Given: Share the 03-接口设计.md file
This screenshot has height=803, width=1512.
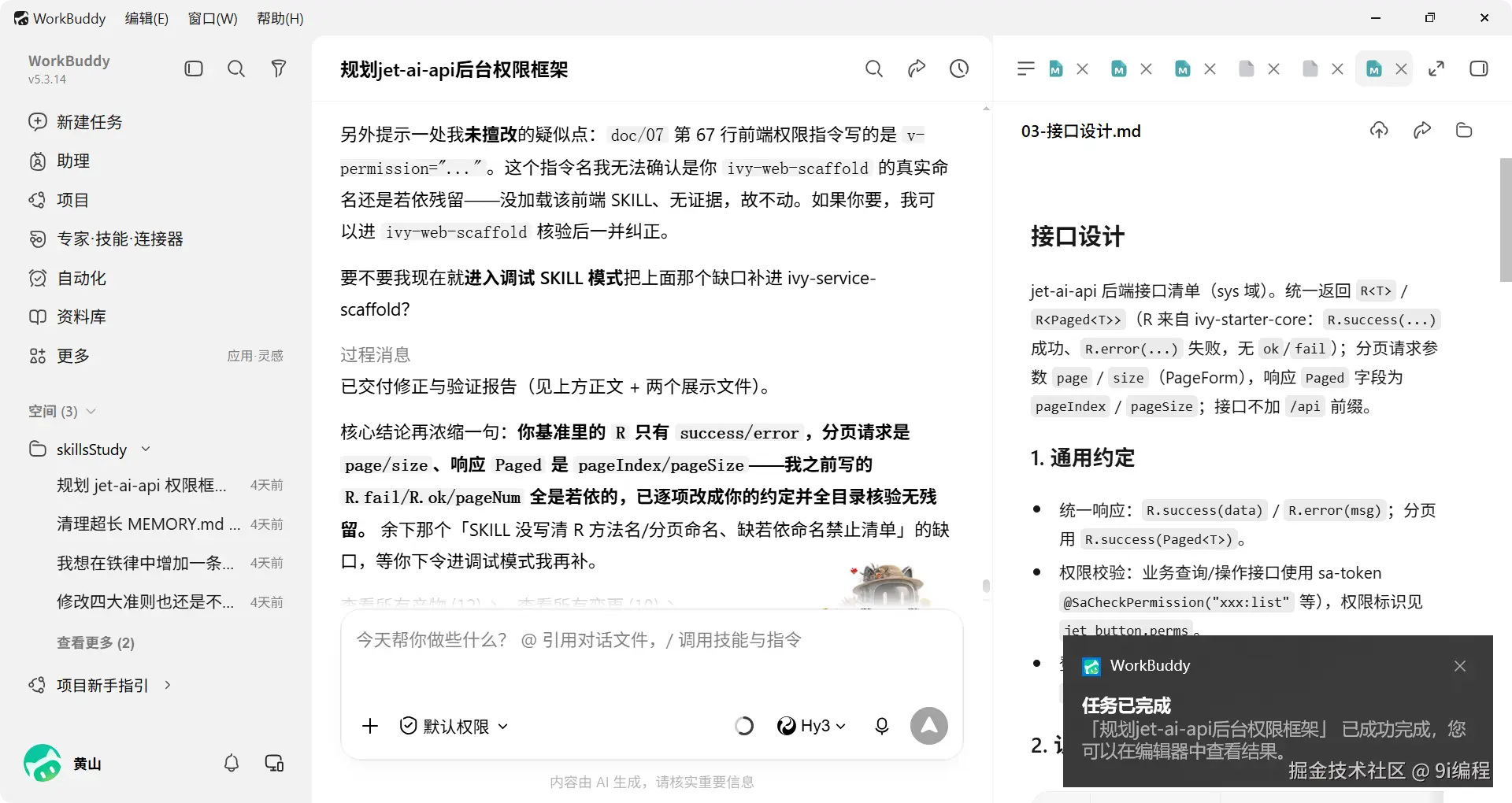Looking at the screenshot, I should click(x=1421, y=131).
